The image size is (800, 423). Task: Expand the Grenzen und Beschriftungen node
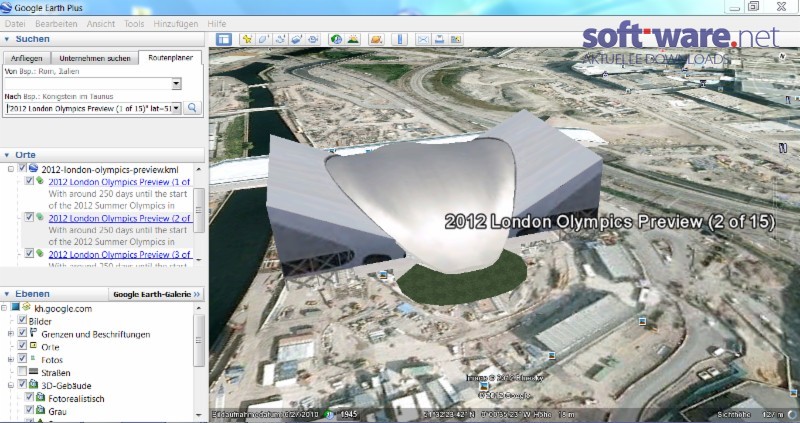pos(11,333)
